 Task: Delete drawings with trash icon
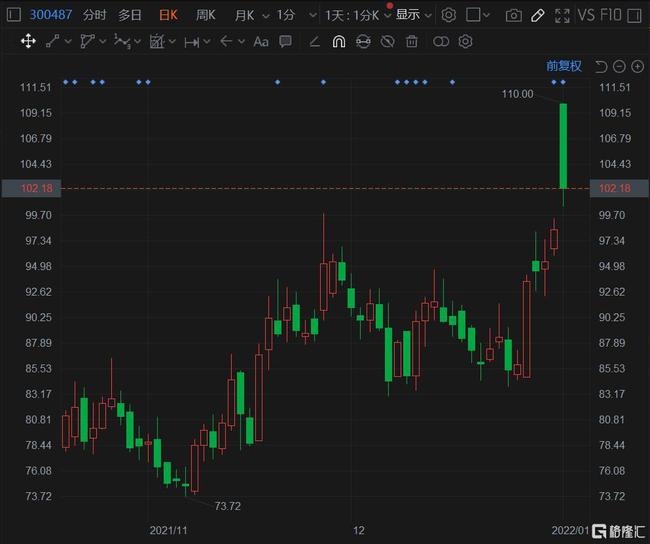[412, 41]
